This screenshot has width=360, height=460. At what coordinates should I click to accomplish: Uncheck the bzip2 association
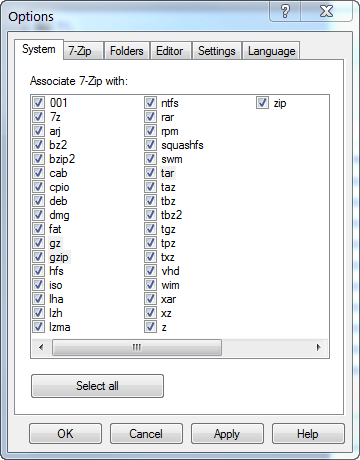[x=38, y=159]
